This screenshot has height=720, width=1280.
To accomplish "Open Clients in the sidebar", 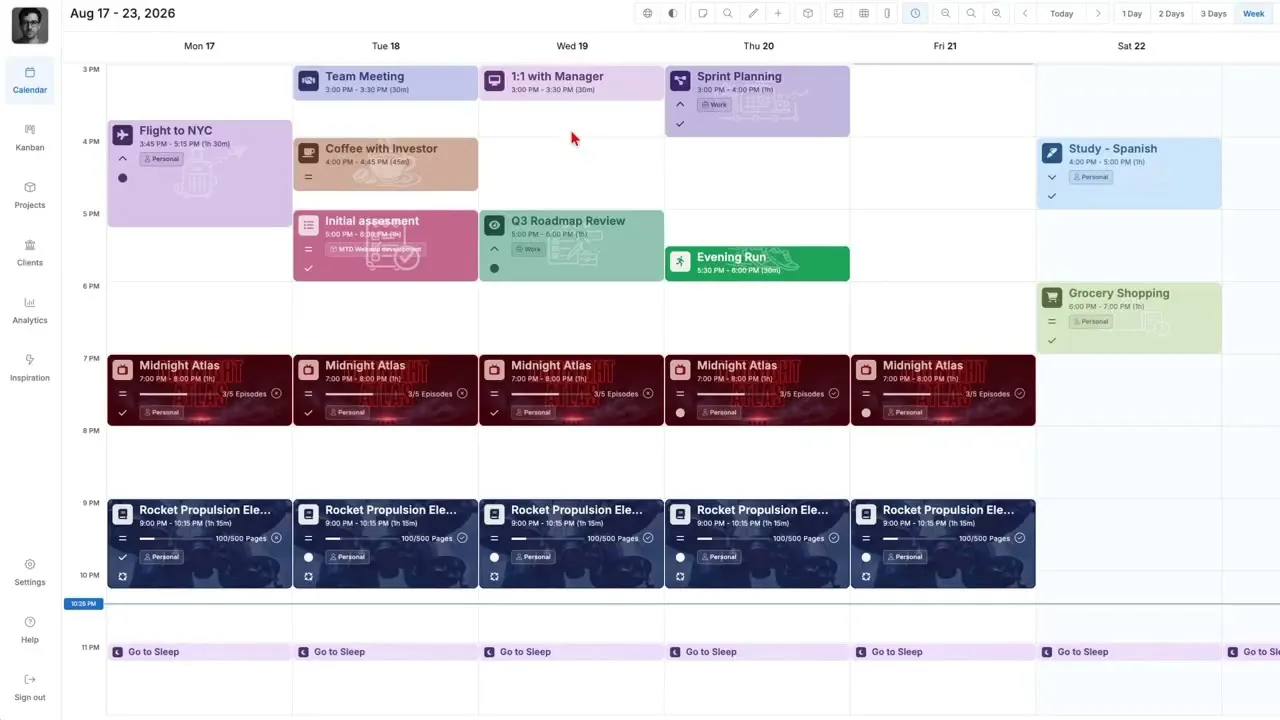I will pyautogui.click(x=30, y=253).
